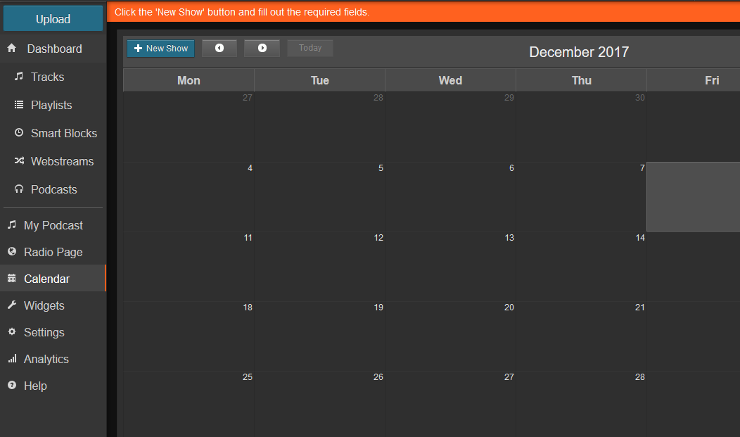
Task: Open Widgets from sidebar
Action: point(44,305)
